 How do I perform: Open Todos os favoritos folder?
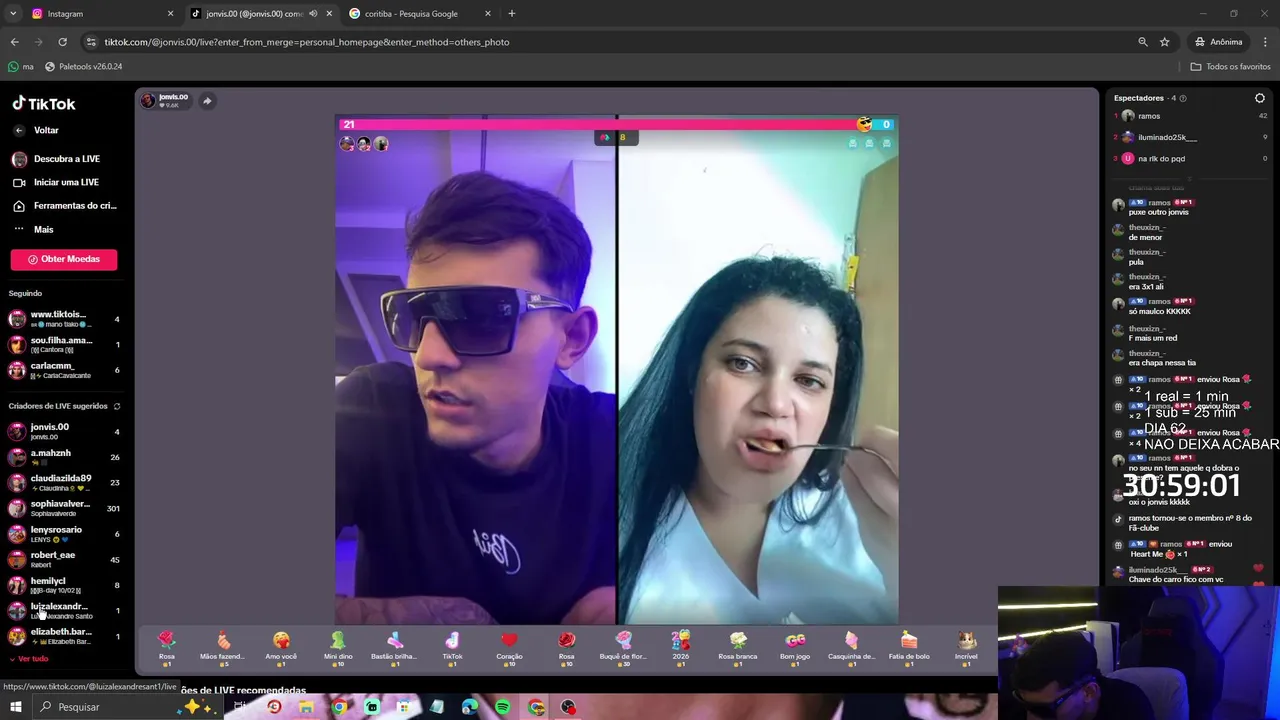coord(1230,67)
